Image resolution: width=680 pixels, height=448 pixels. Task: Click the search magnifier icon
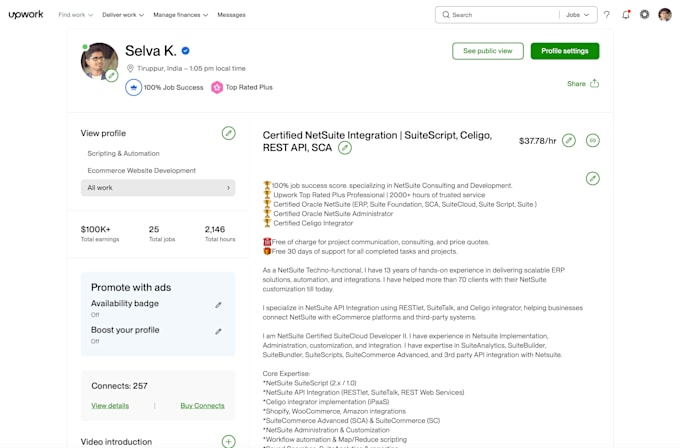pyautogui.click(x=446, y=15)
